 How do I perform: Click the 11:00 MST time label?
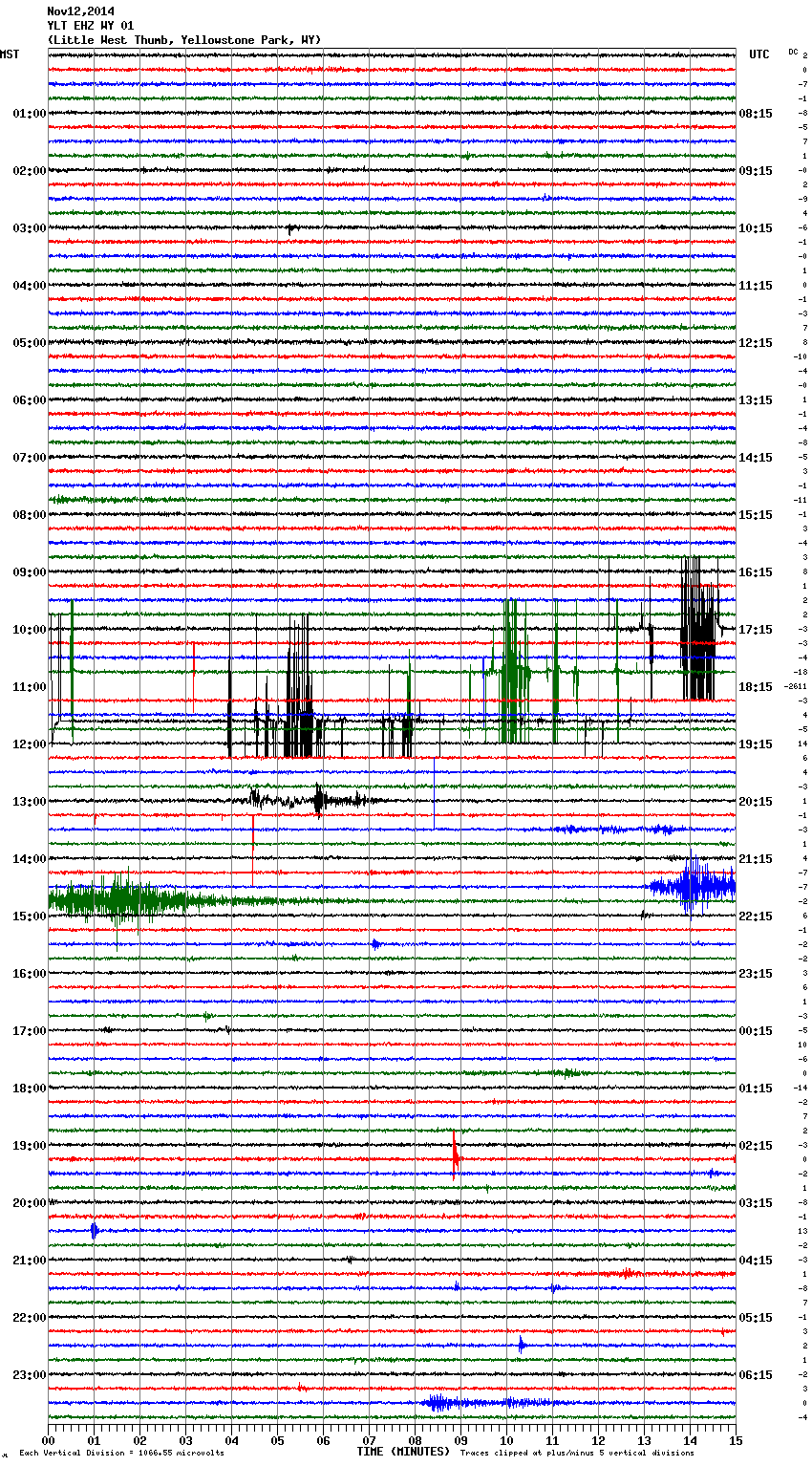click(x=29, y=687)
